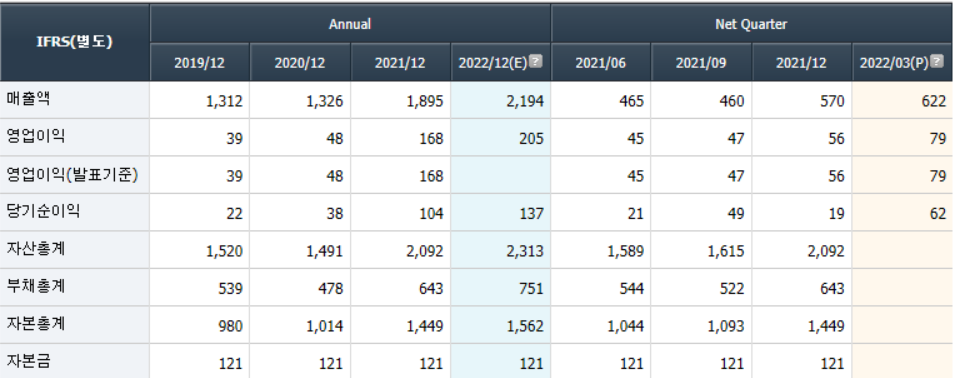Click 영업이익(발표기준) preliminary value 79
953x378 pixels.
point(938,176)
